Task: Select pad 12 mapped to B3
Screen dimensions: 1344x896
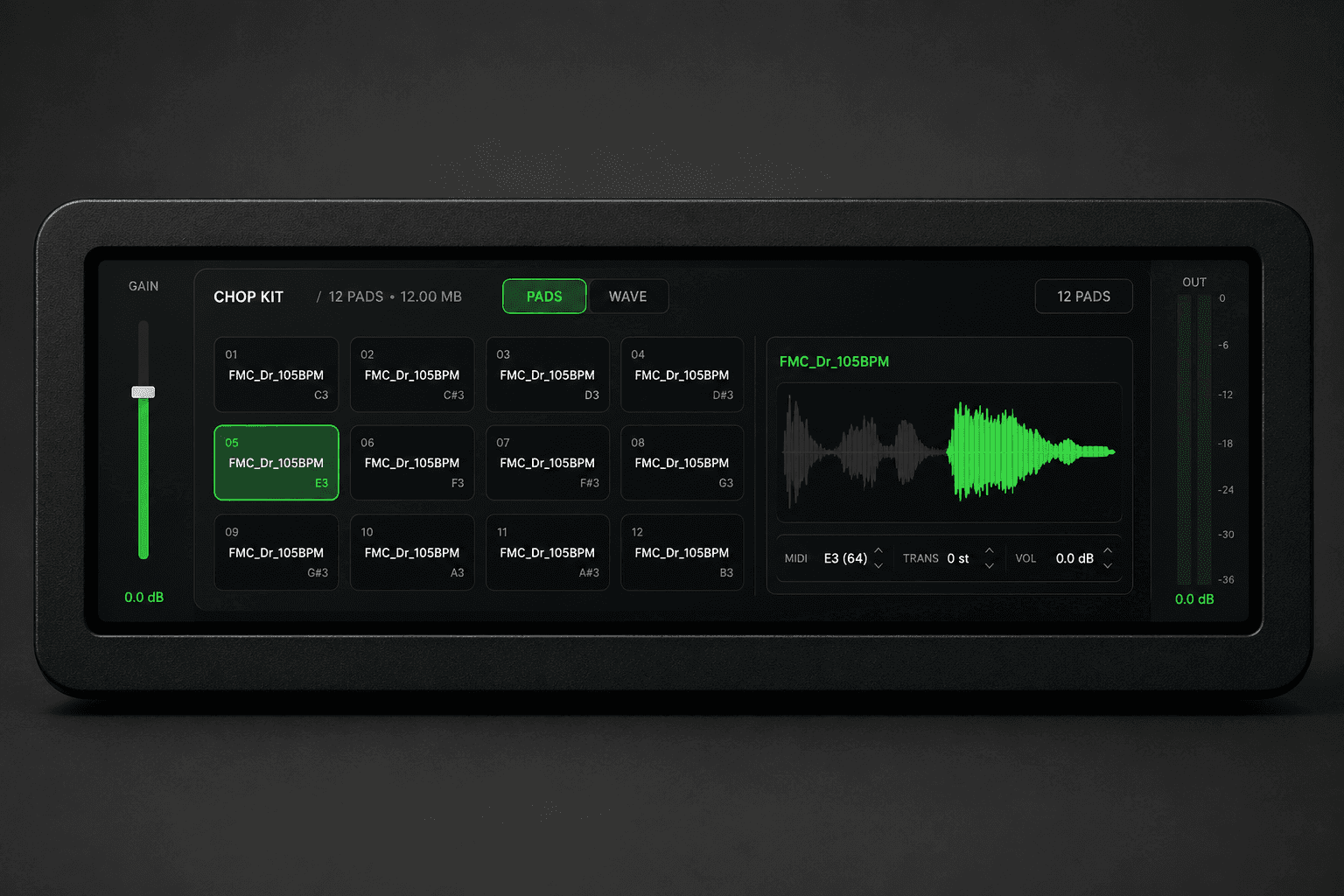Action: 682,552
